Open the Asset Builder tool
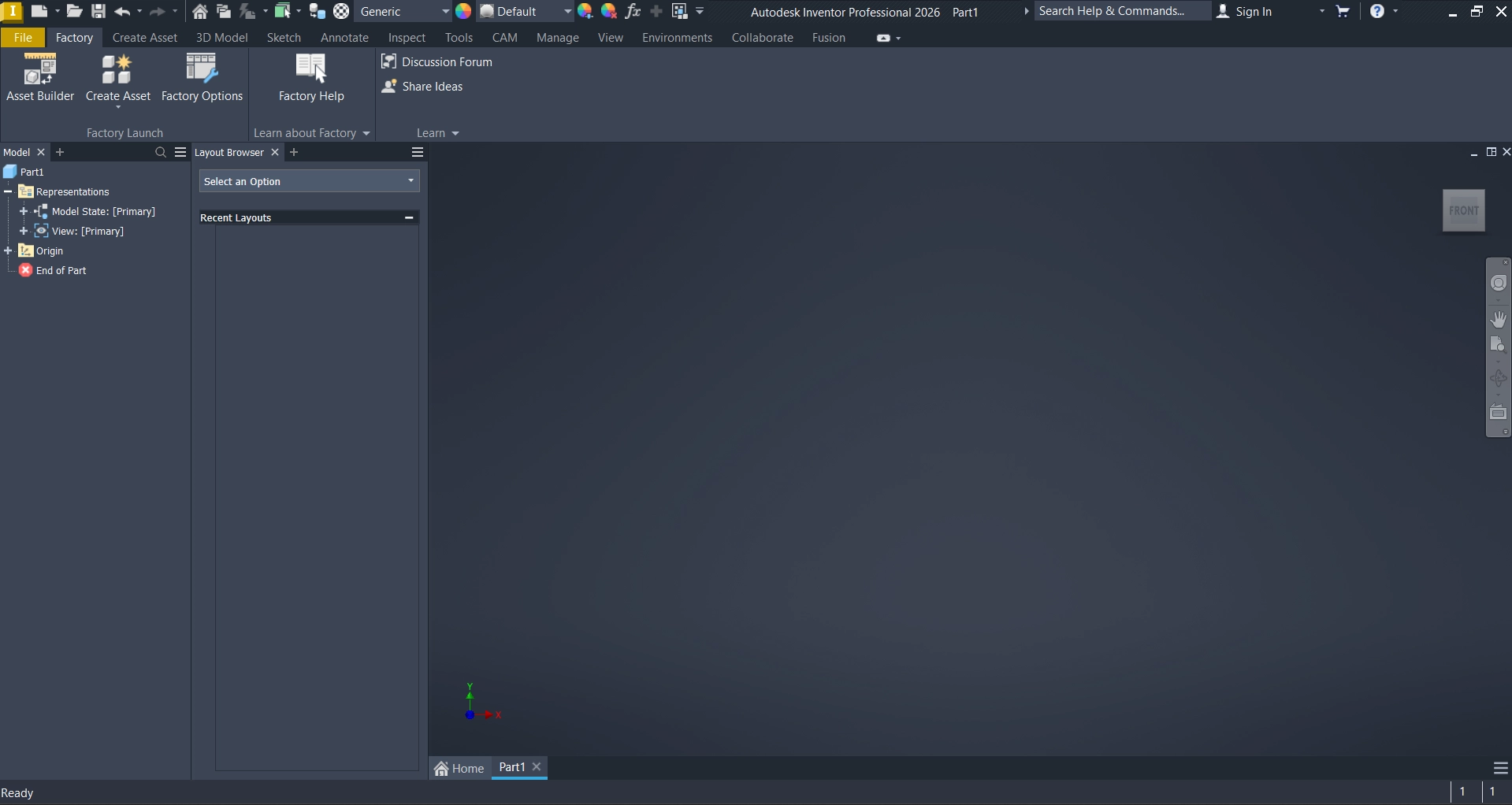This screenshot has width=1512, height=805. (40, 78)
